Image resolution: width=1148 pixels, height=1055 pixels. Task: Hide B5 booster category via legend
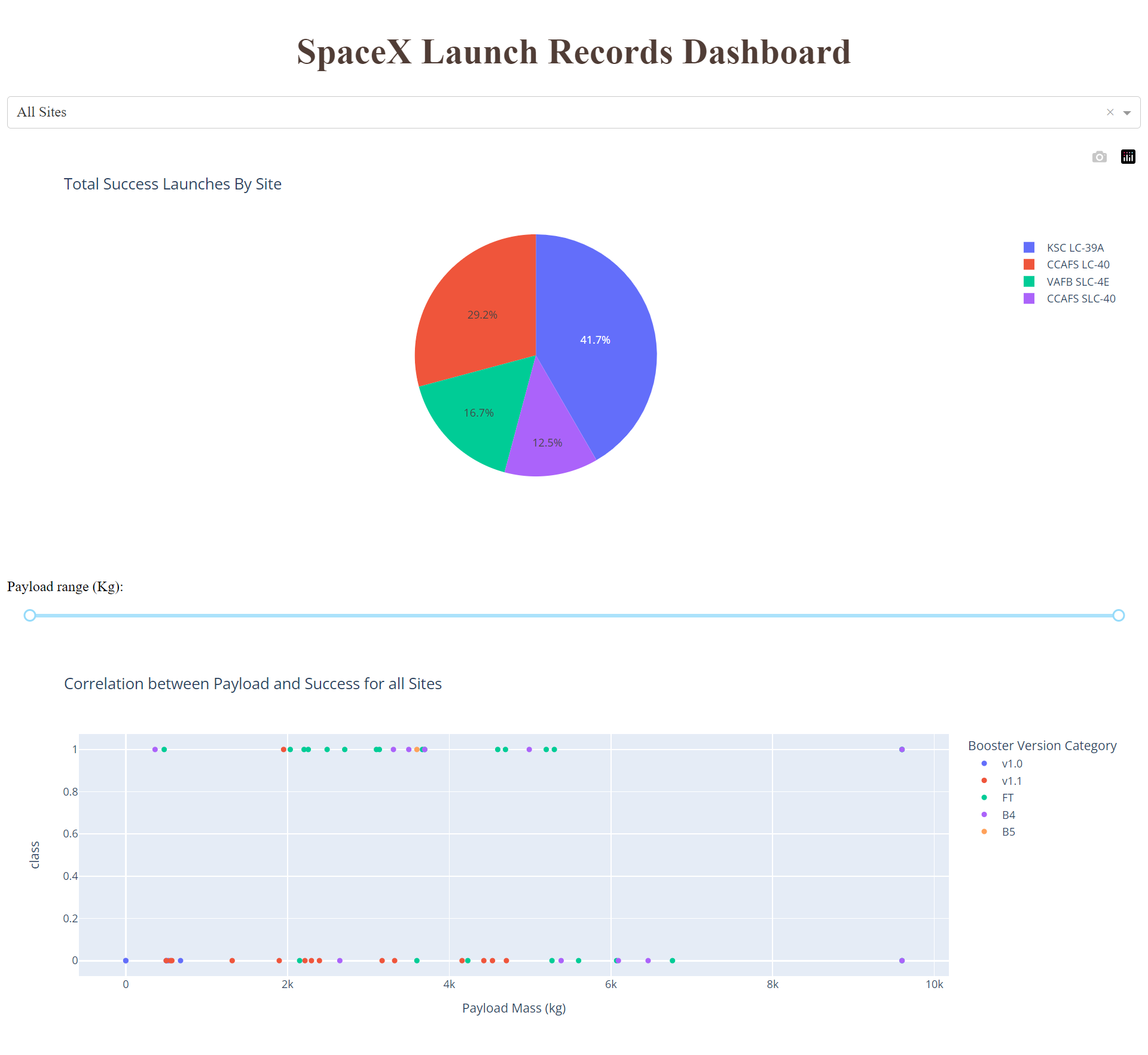coord(1008,831)
